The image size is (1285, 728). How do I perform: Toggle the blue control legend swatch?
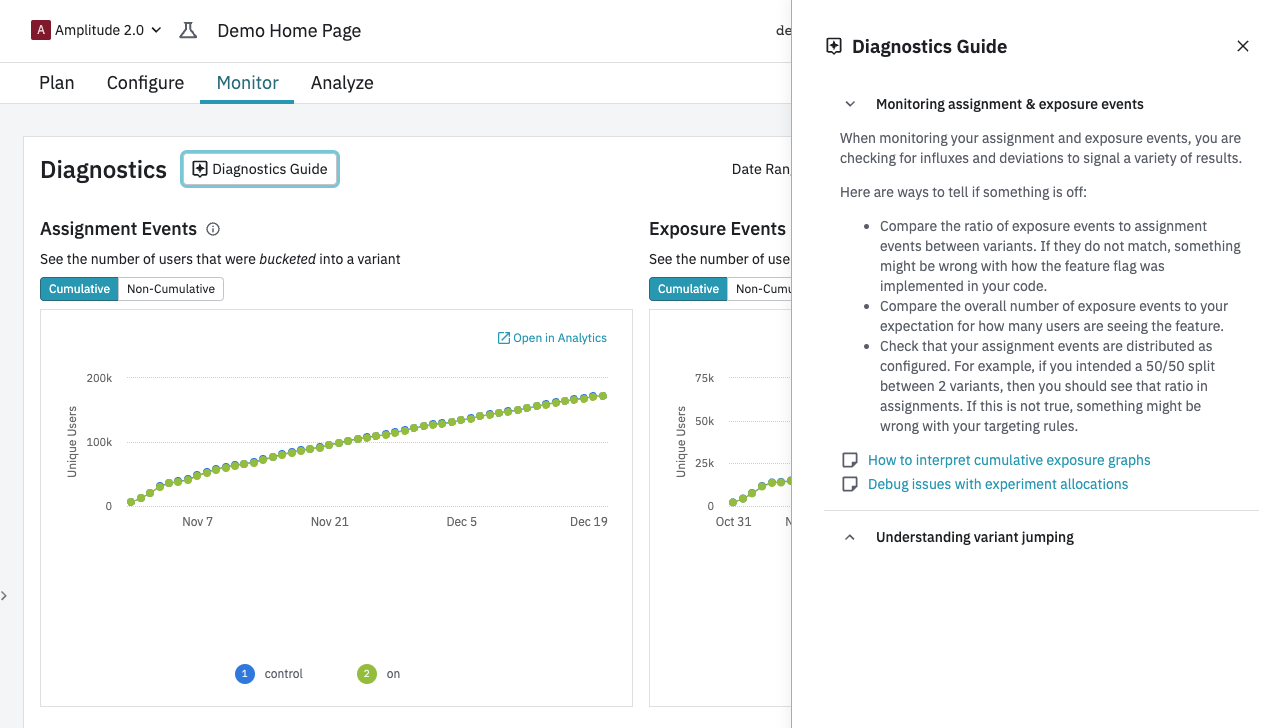(245, 674)
